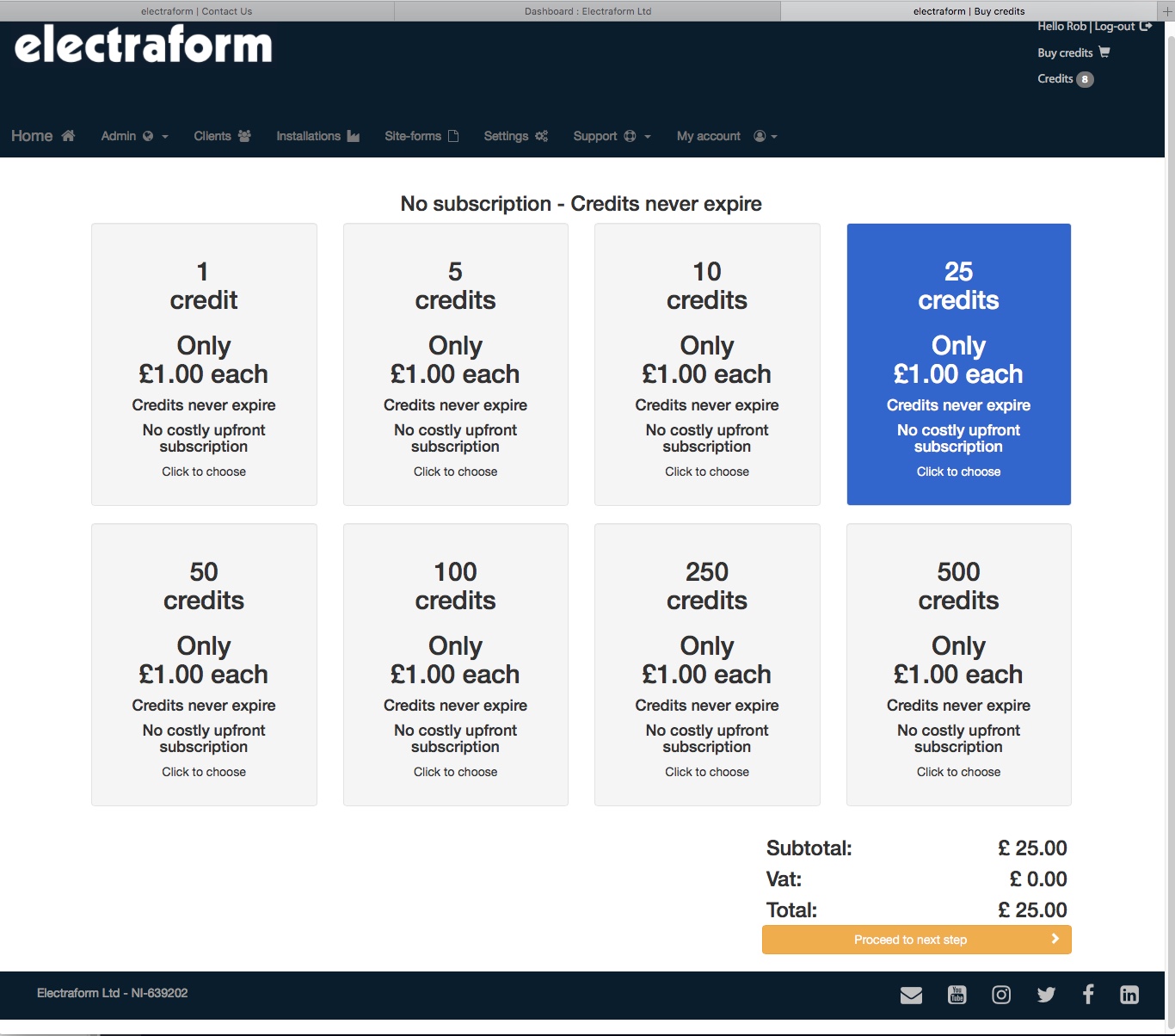The width and height of the screenshot is (1175, 1036).
Task: Click the Installations factory icon
Action: [x=354, y=136]
